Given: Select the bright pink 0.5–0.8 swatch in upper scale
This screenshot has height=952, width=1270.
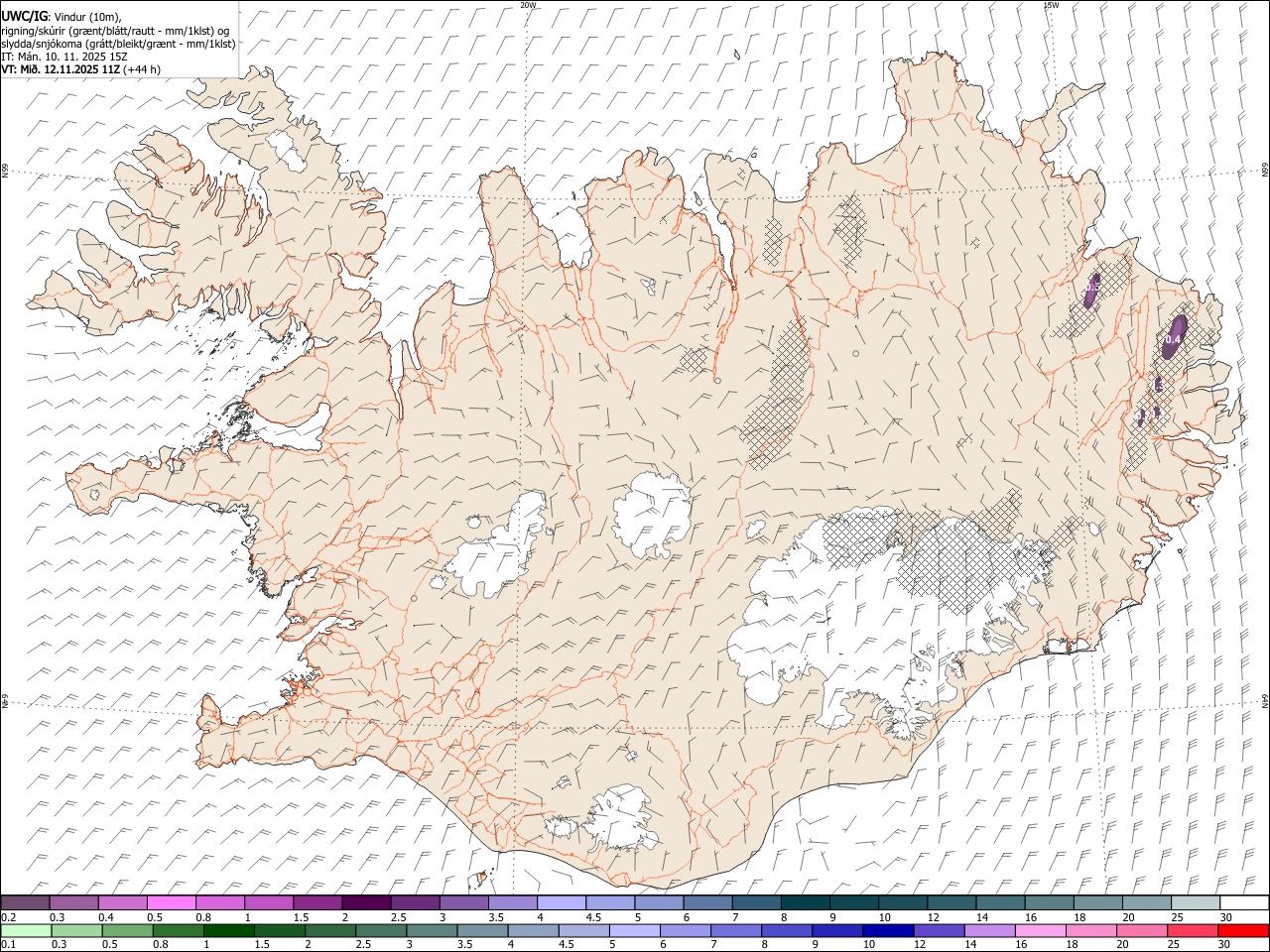Looking at the screenshot, I should pyautogui.click(x=171, y=902).
